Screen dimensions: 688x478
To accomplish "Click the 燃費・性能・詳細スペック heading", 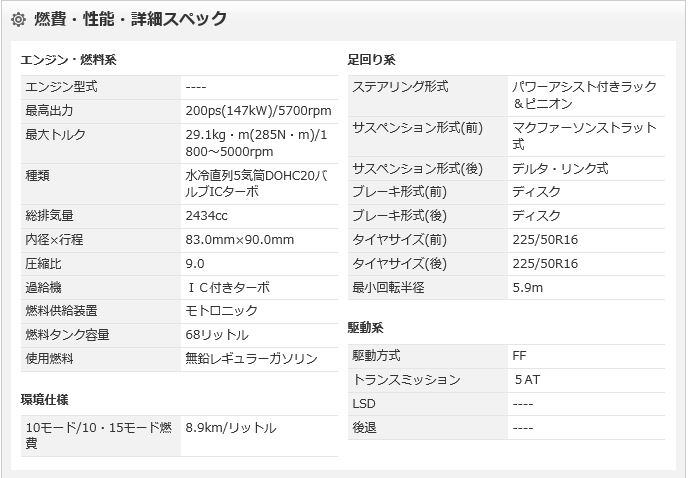I will coord(130,19).
